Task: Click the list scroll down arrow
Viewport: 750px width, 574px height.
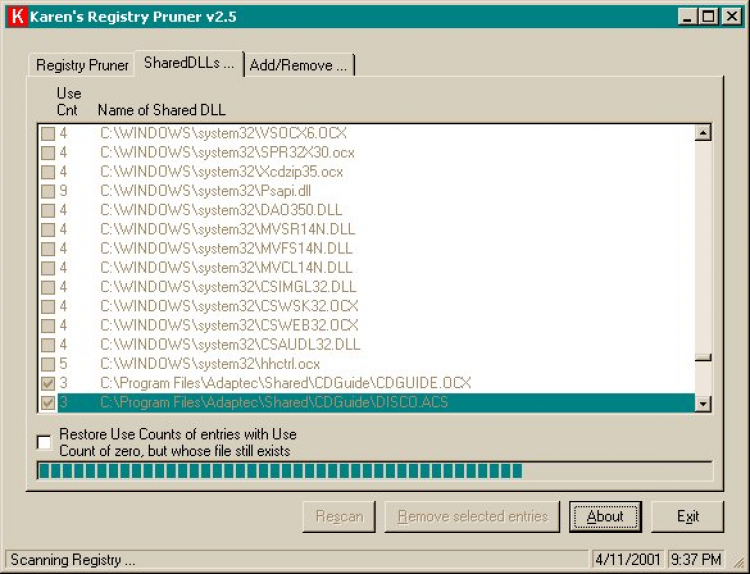Action: (703, 404)
